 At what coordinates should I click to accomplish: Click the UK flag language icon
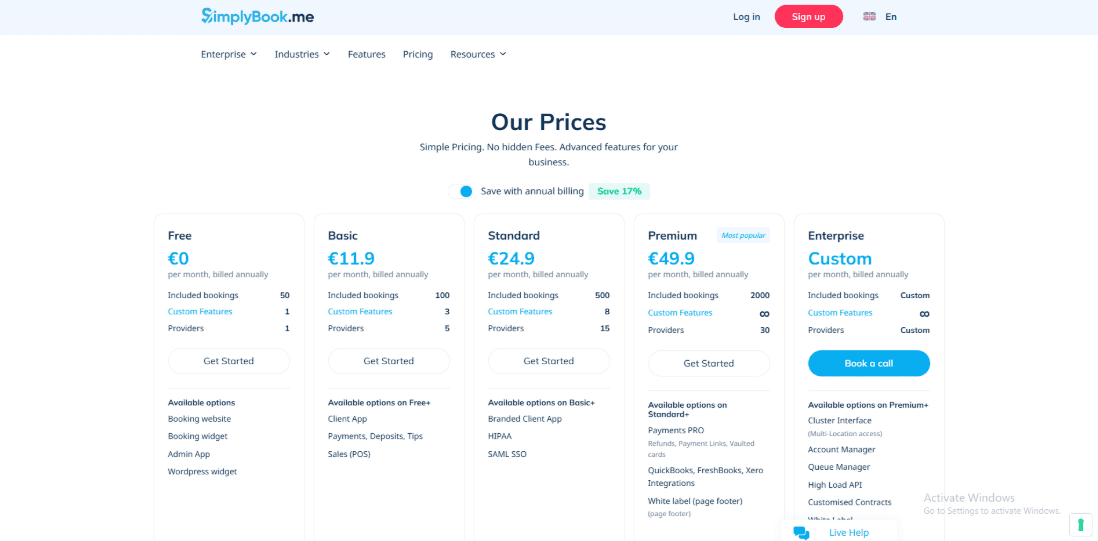coord(869,17)
